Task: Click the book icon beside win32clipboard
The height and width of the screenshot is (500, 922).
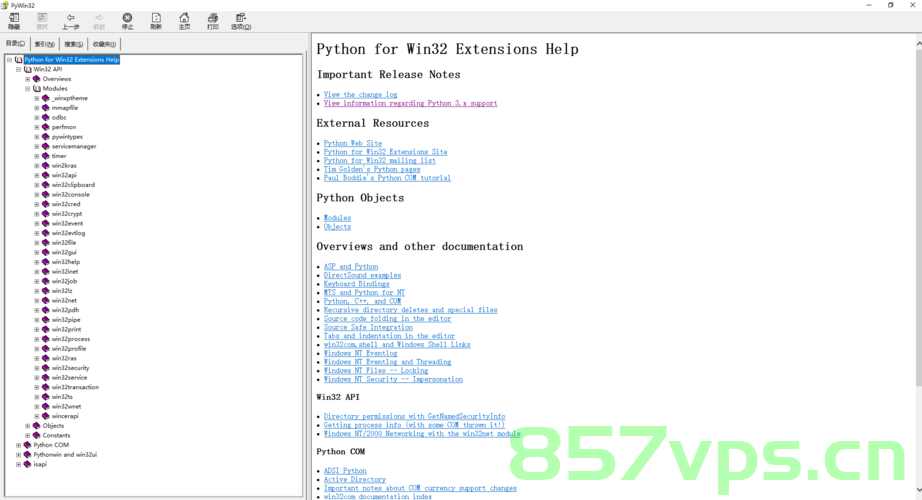Action: [45, 185]
